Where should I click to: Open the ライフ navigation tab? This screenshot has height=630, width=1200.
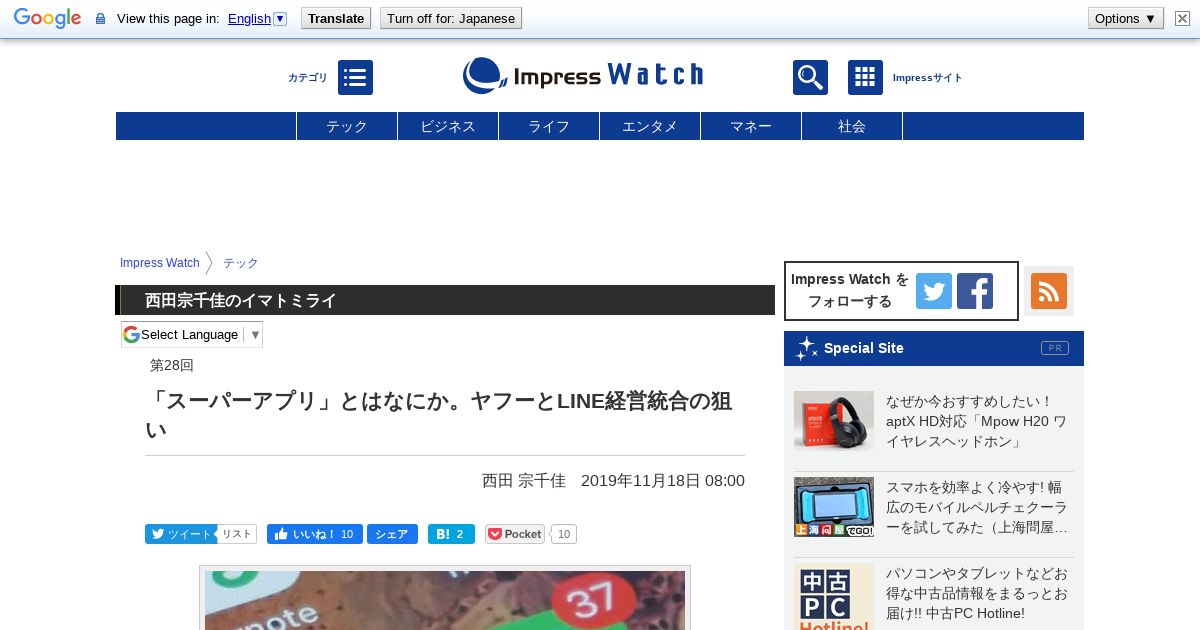tap(549, 126)
